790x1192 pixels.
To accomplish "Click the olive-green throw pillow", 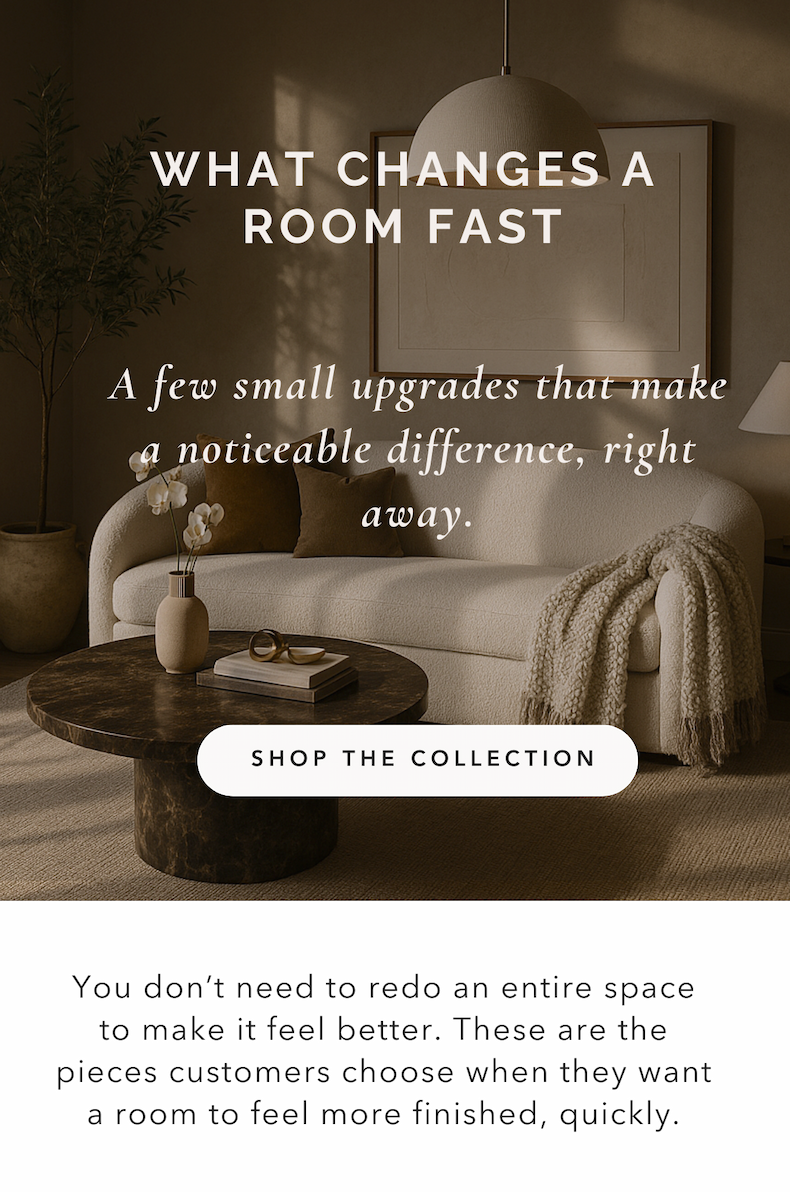I will [347, 512].
